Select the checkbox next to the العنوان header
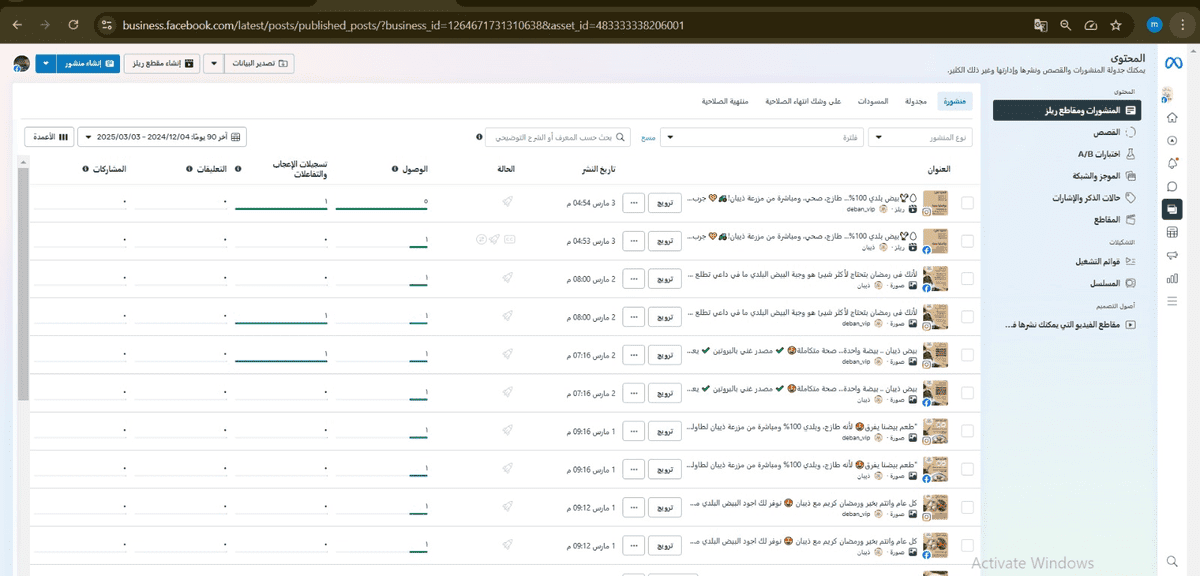The image size is (1200, 576). tap(966, 168)
